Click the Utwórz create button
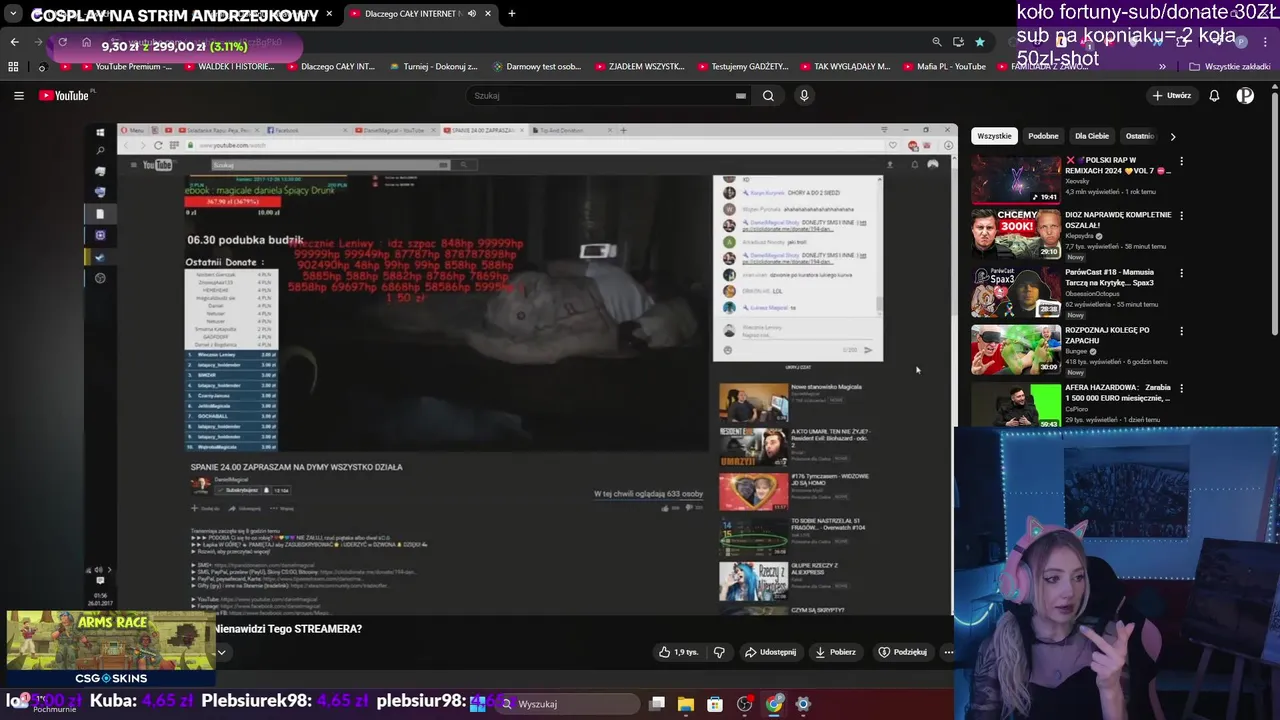Screen dimensions: 1280x720 [x=1172, y=96]
